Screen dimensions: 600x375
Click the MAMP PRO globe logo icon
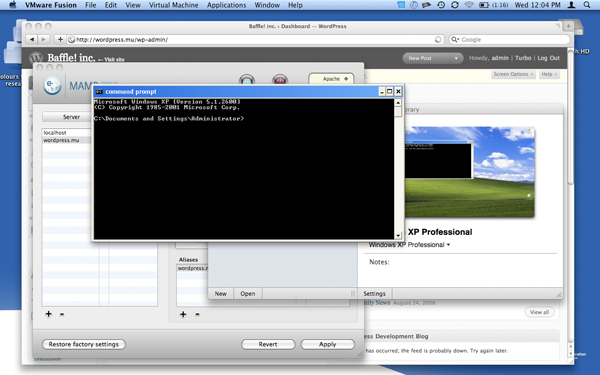point(52,86)
